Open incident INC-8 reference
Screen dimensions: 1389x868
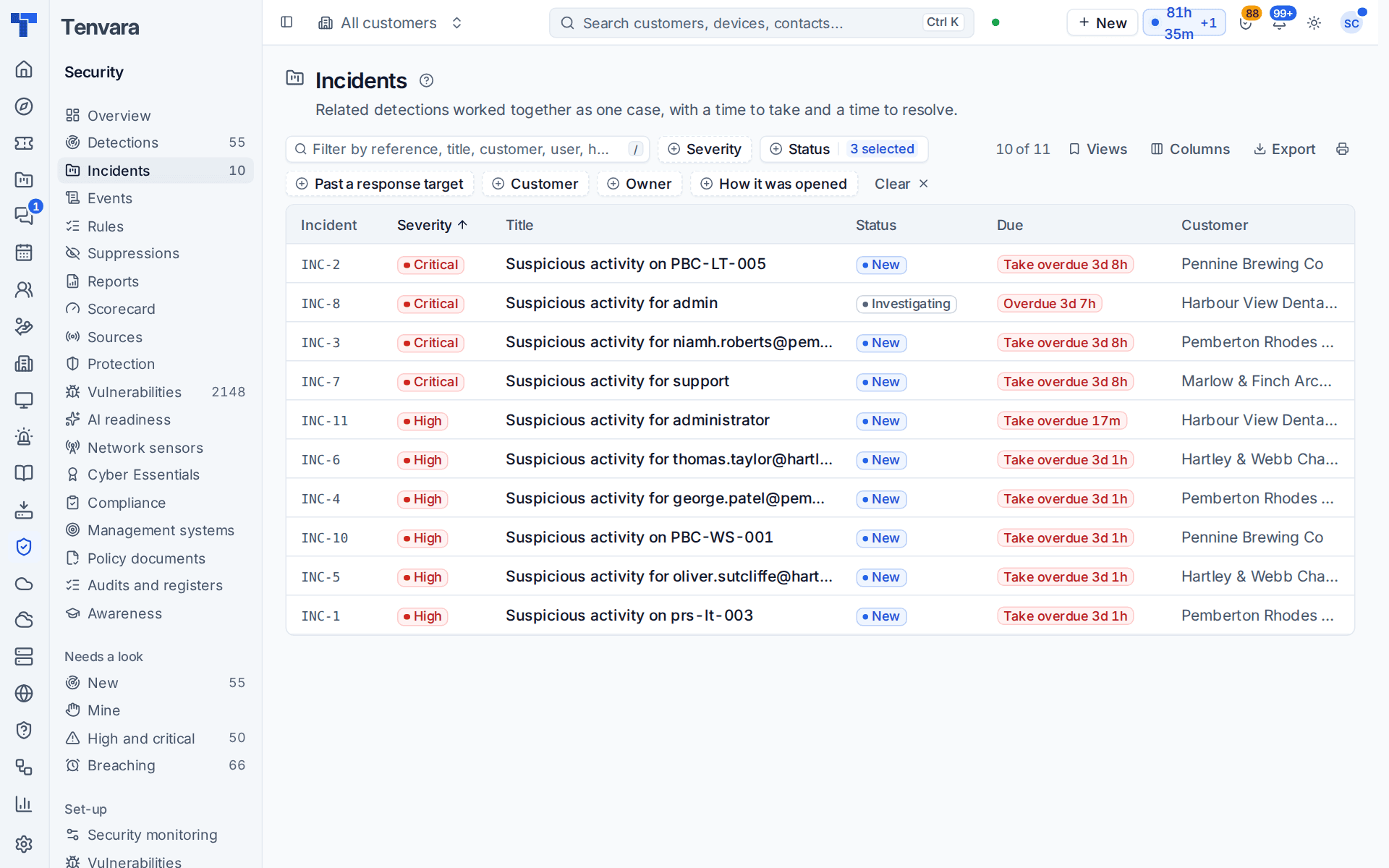click(320, 304)
